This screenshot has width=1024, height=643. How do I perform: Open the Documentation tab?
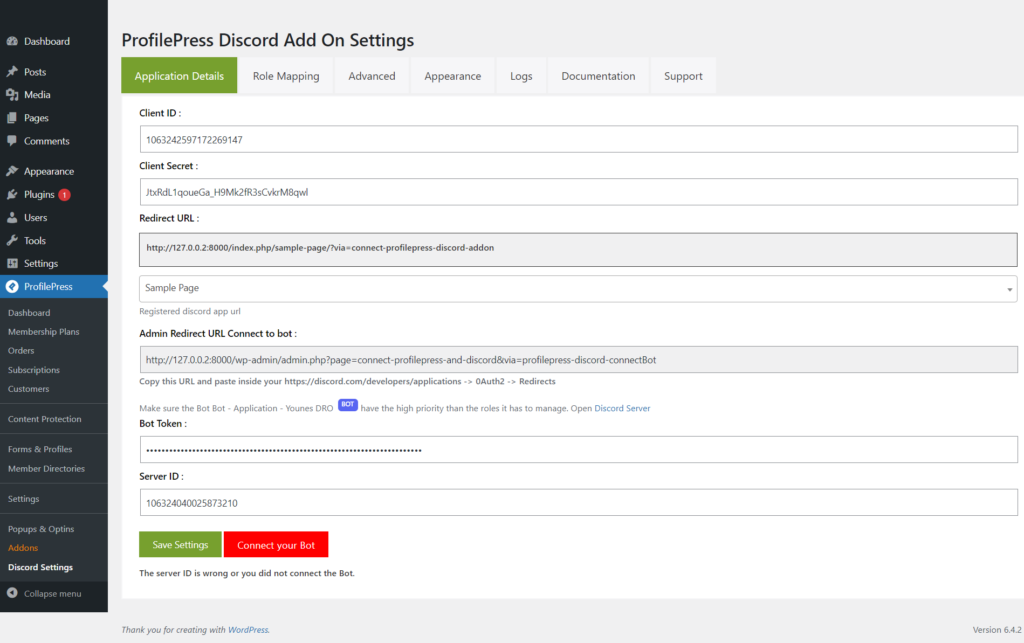pos(598,76)
